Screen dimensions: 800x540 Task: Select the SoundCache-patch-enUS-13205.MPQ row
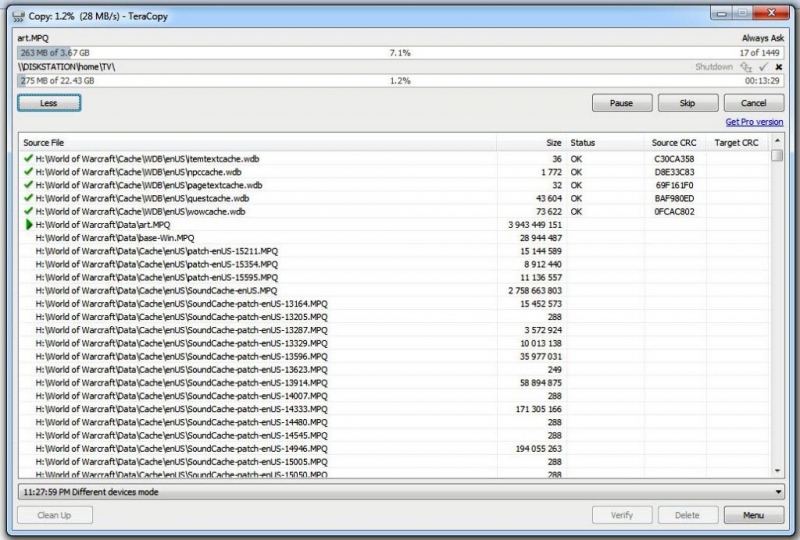pos(395,317)
